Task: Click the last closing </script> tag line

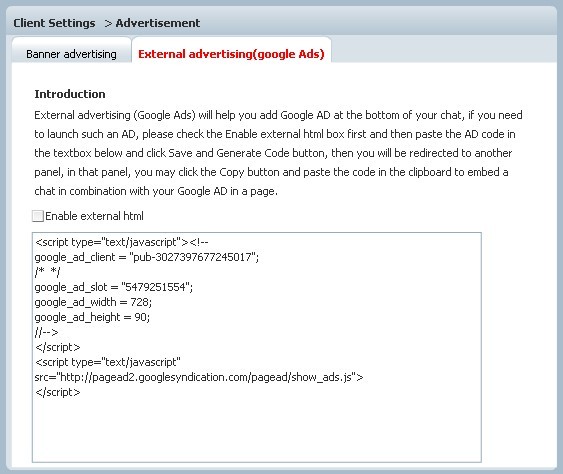Action: (x=57, y=392)
